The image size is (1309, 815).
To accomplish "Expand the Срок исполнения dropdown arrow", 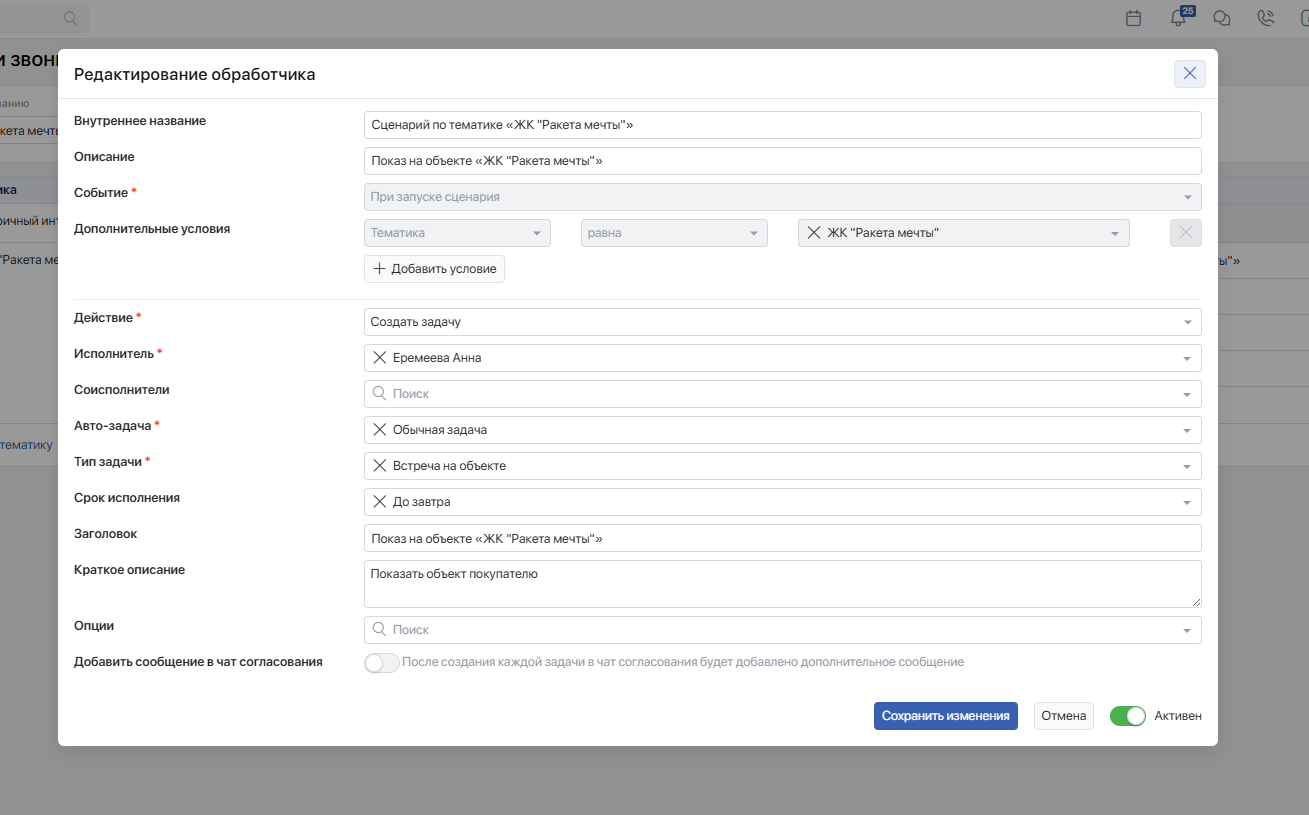I will click(1186, 502).
